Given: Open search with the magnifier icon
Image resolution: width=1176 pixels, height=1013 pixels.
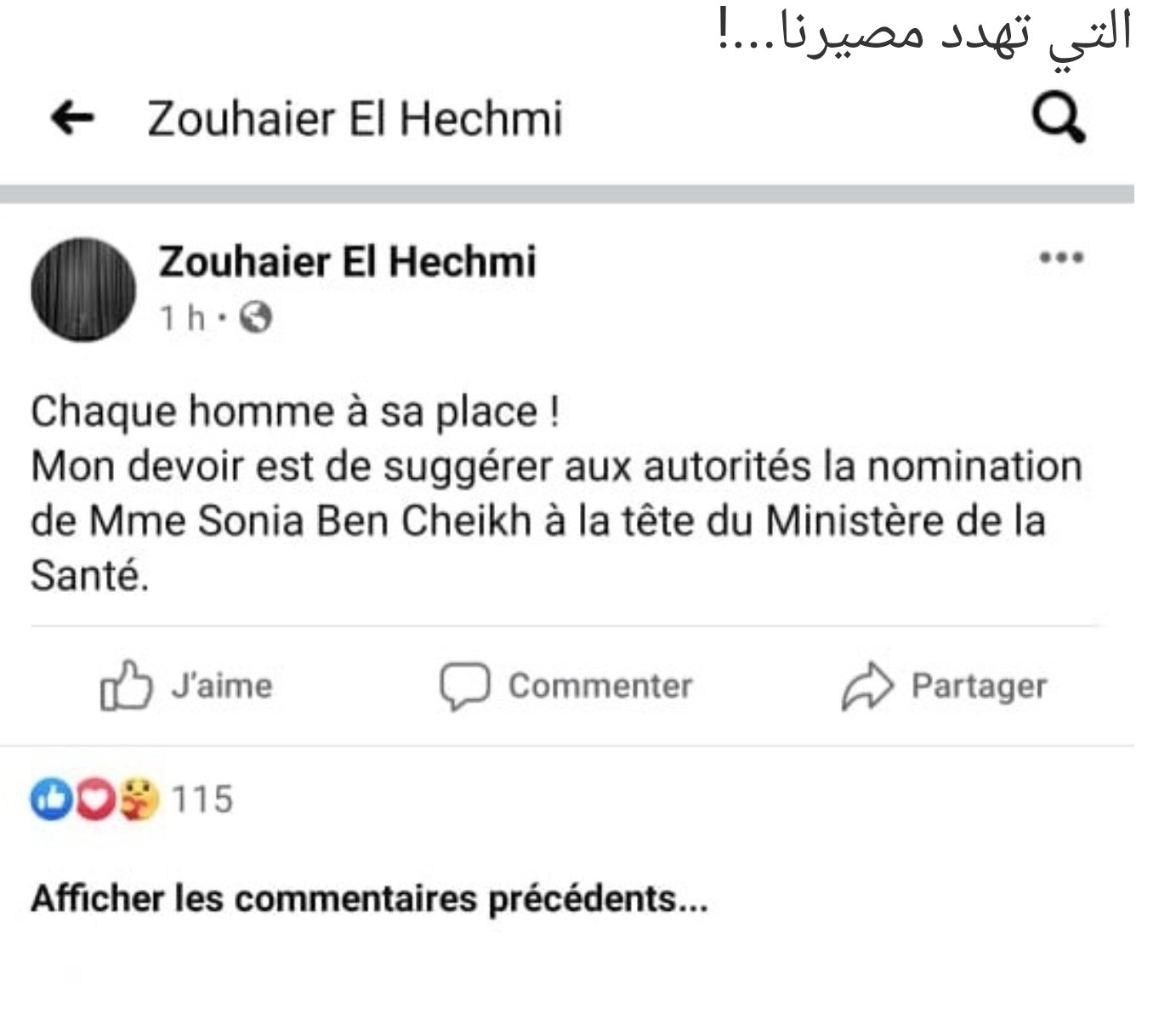Looking at the screenshot, I should click(1059, 120).
